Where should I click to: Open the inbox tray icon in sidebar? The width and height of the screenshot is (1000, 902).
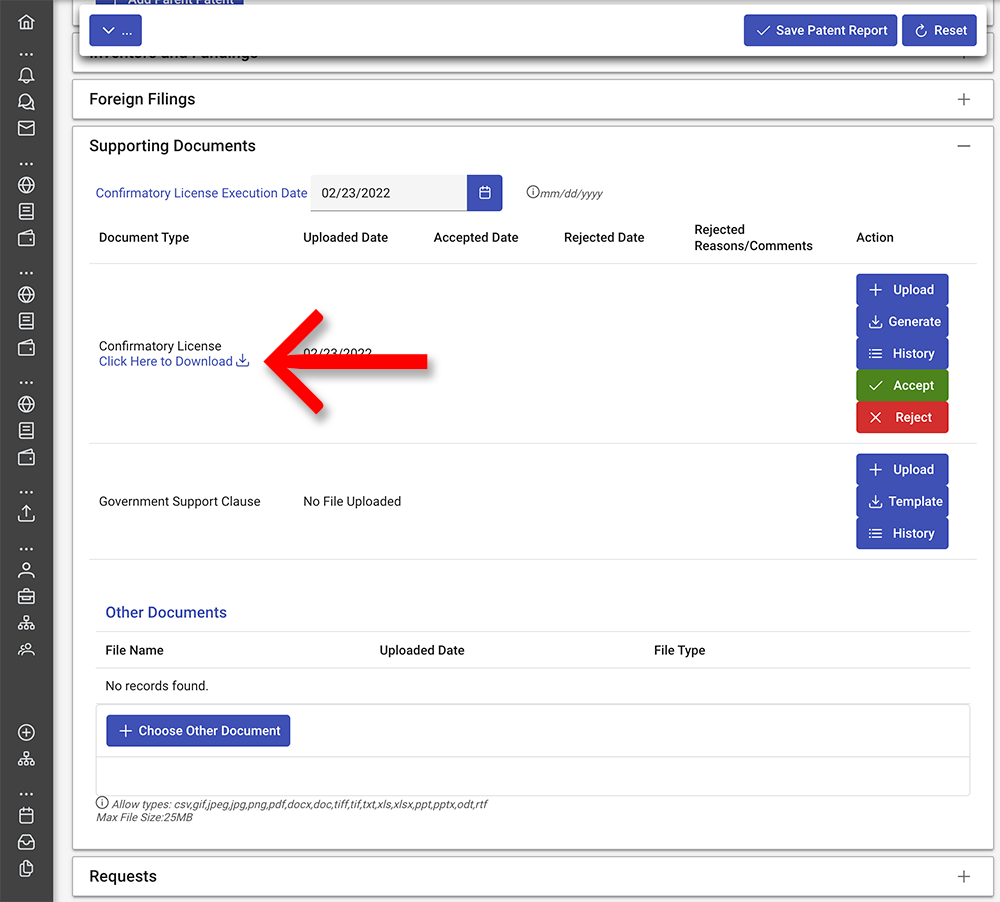pos(26,841)
